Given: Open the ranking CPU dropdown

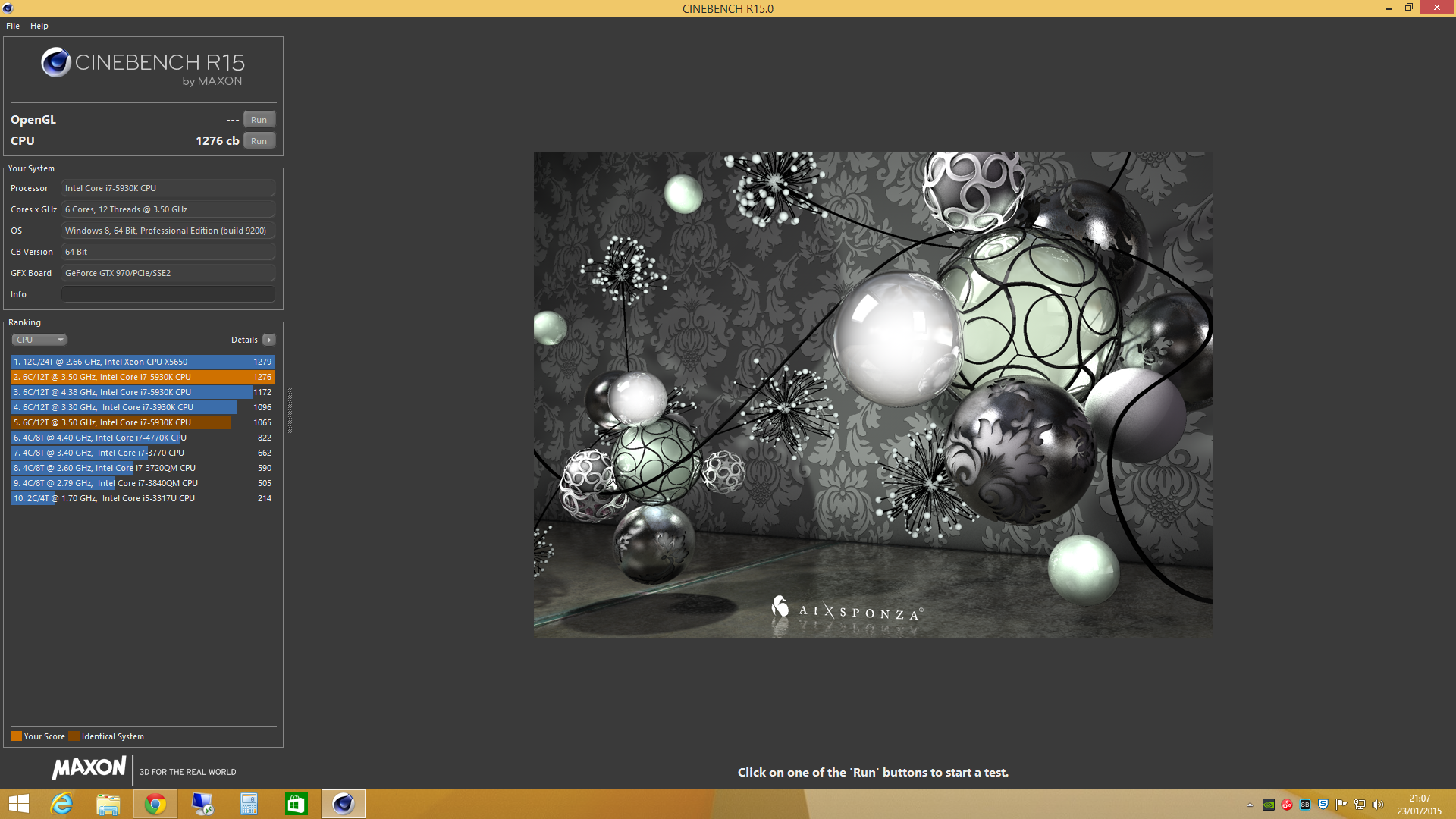Looking at the screenshot, I should (x=39, y=340).
